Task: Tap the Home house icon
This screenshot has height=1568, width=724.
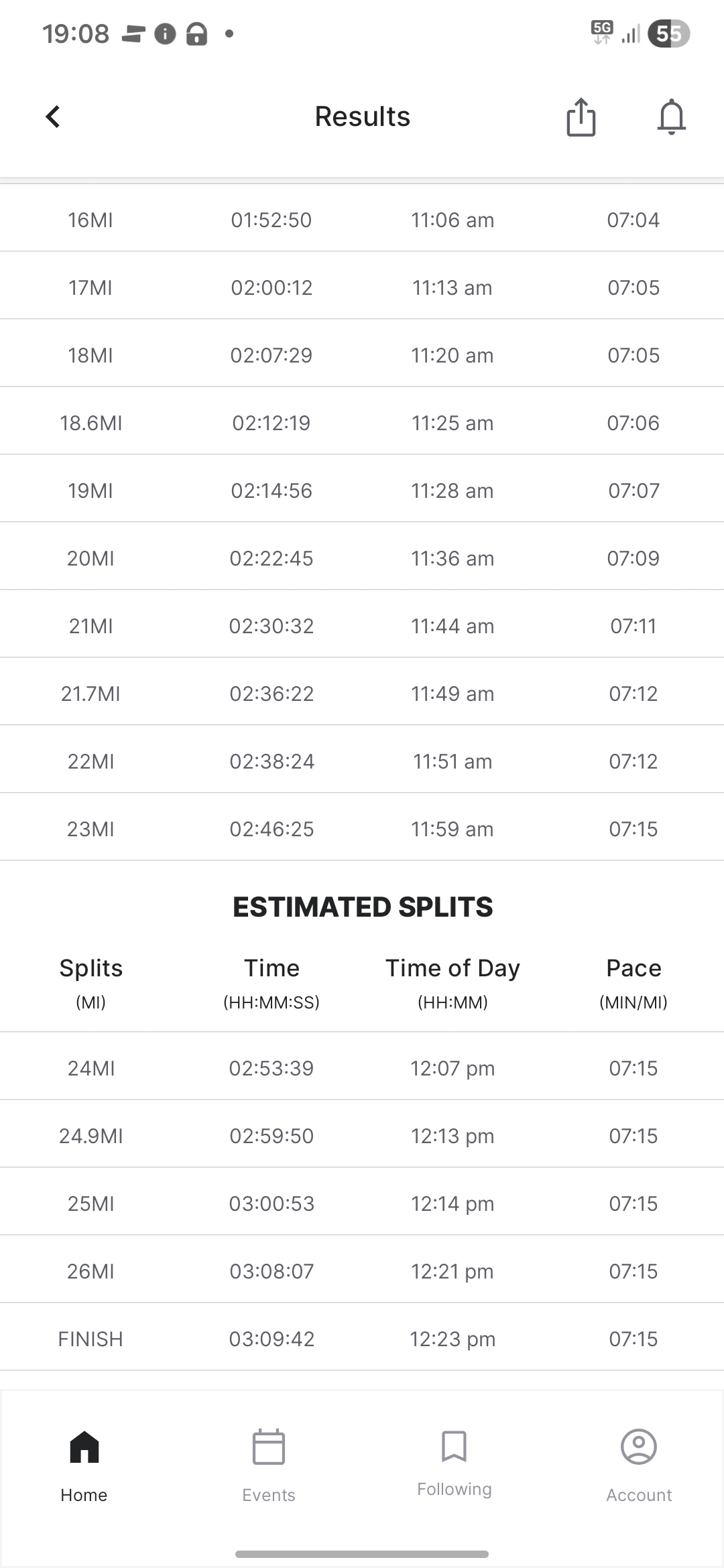Action: point(84,1447)
